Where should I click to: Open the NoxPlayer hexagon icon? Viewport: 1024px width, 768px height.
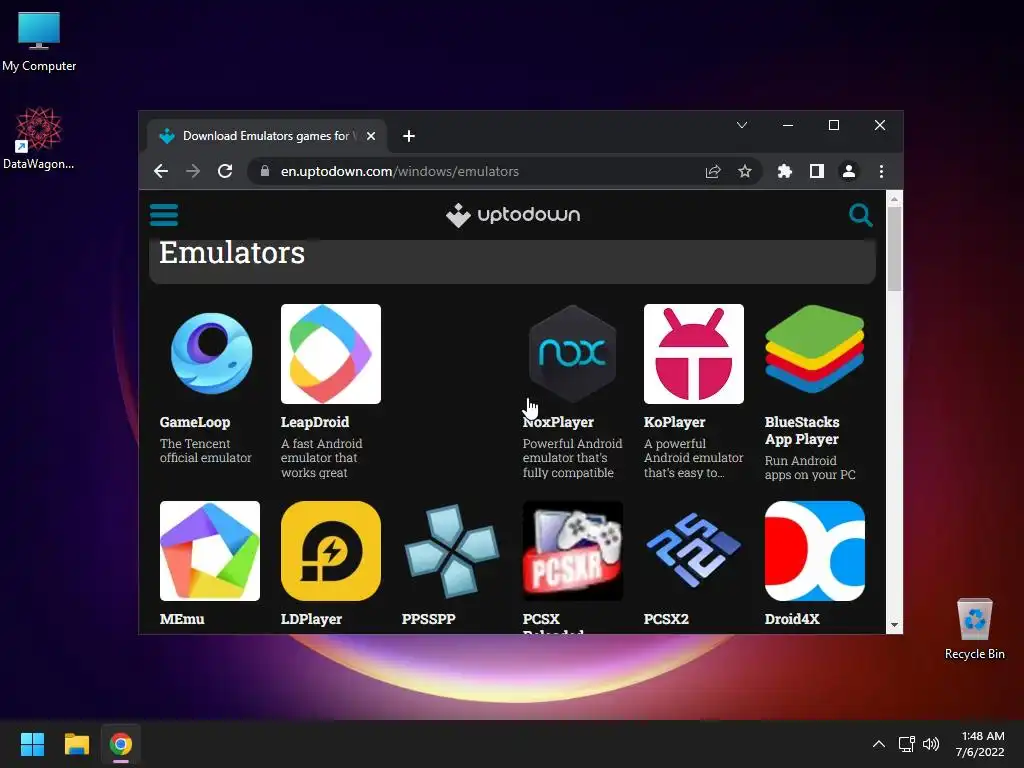coord(573,353)
